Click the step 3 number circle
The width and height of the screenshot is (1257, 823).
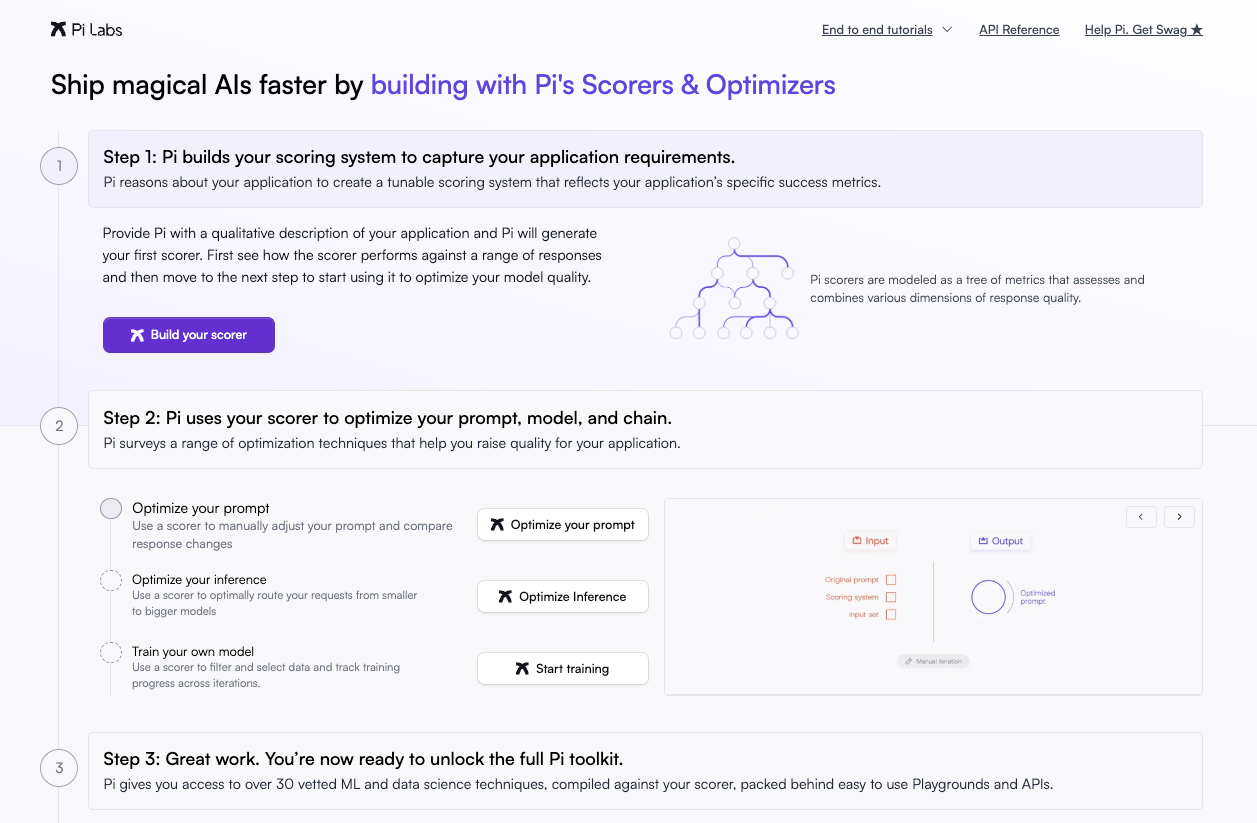click(x=59, y=768)
